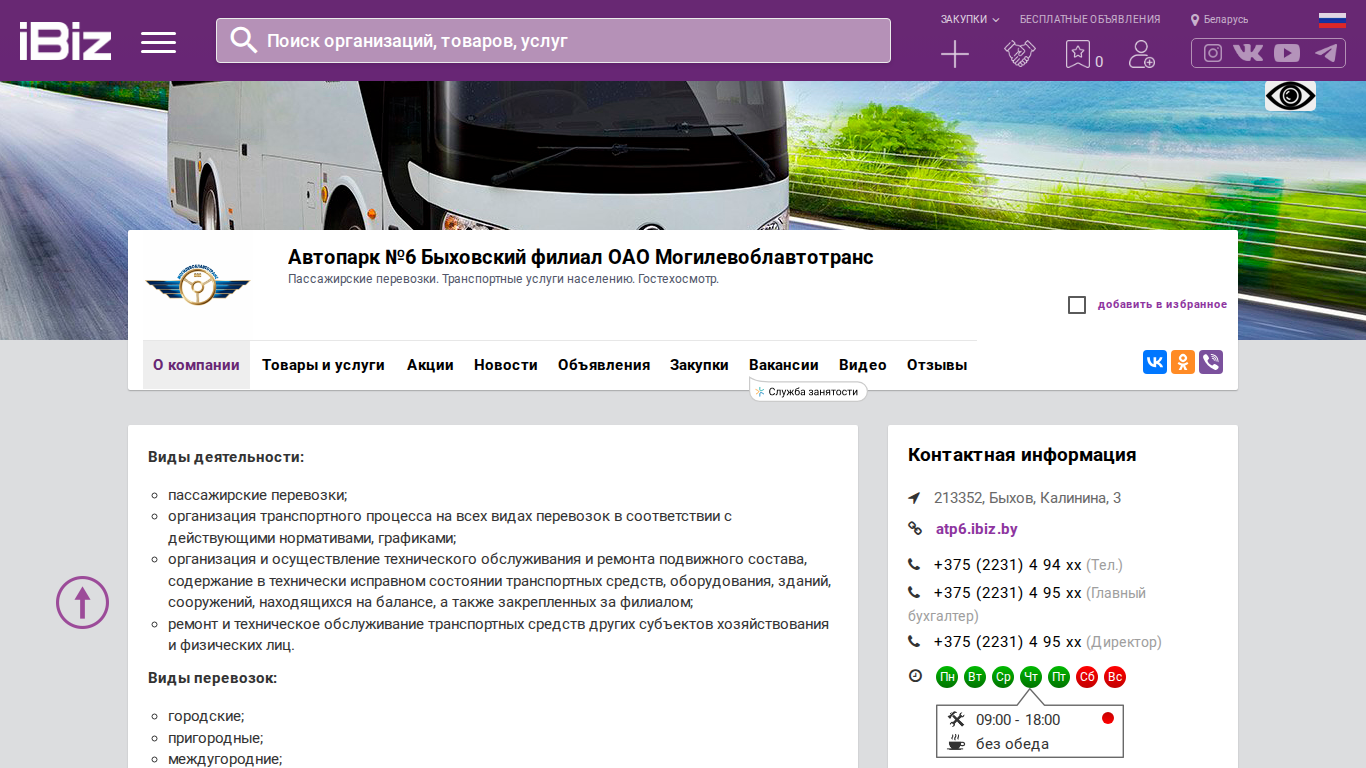Click the '09:00 - 18:00' hours text

click(x=1018, y=720)
